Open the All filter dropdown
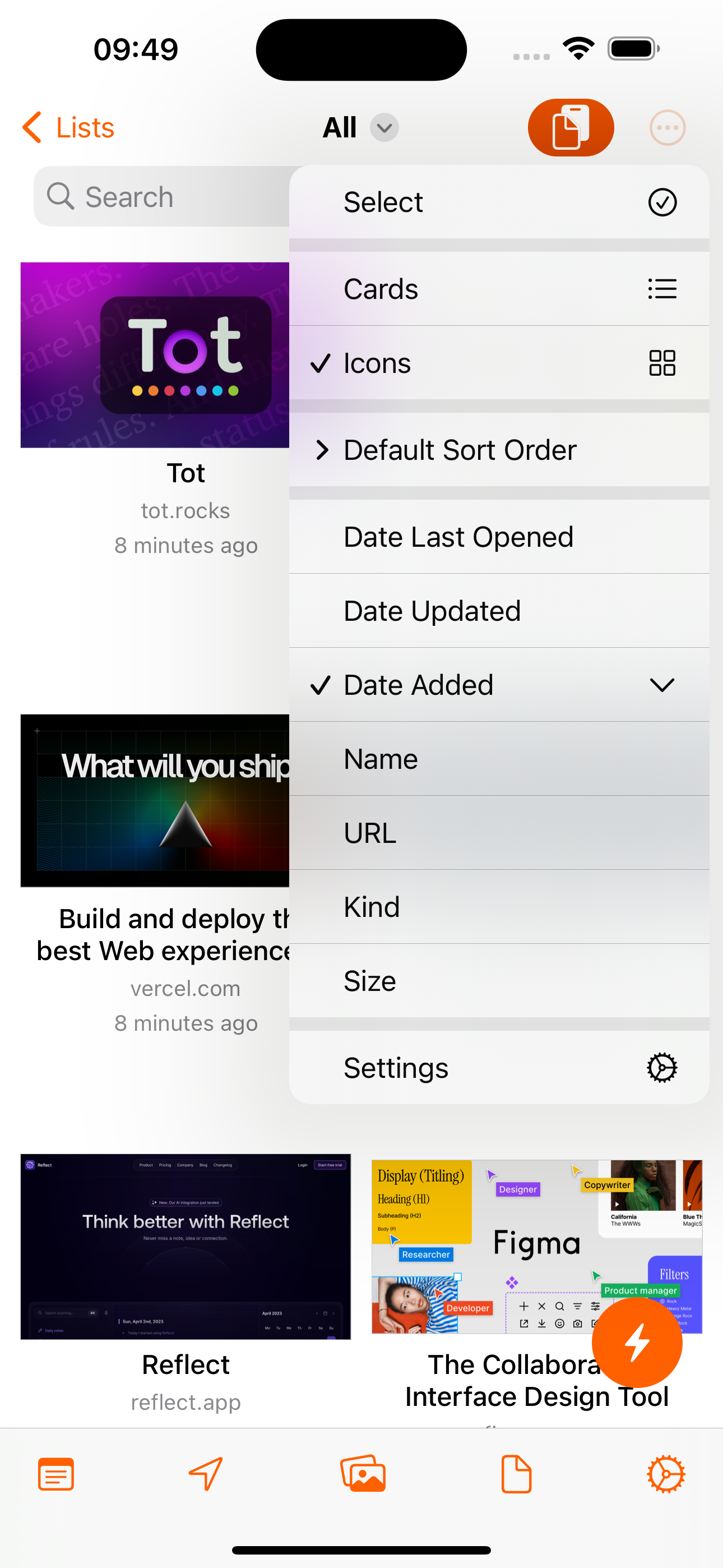Viewport: 723px width, 1568px height. (361, 127)
